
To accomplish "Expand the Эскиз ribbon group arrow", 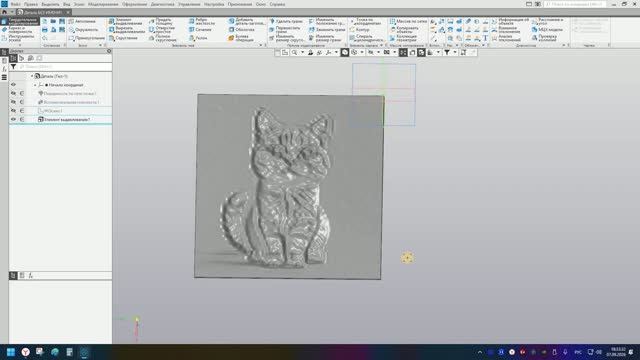I will coord(100,45).
